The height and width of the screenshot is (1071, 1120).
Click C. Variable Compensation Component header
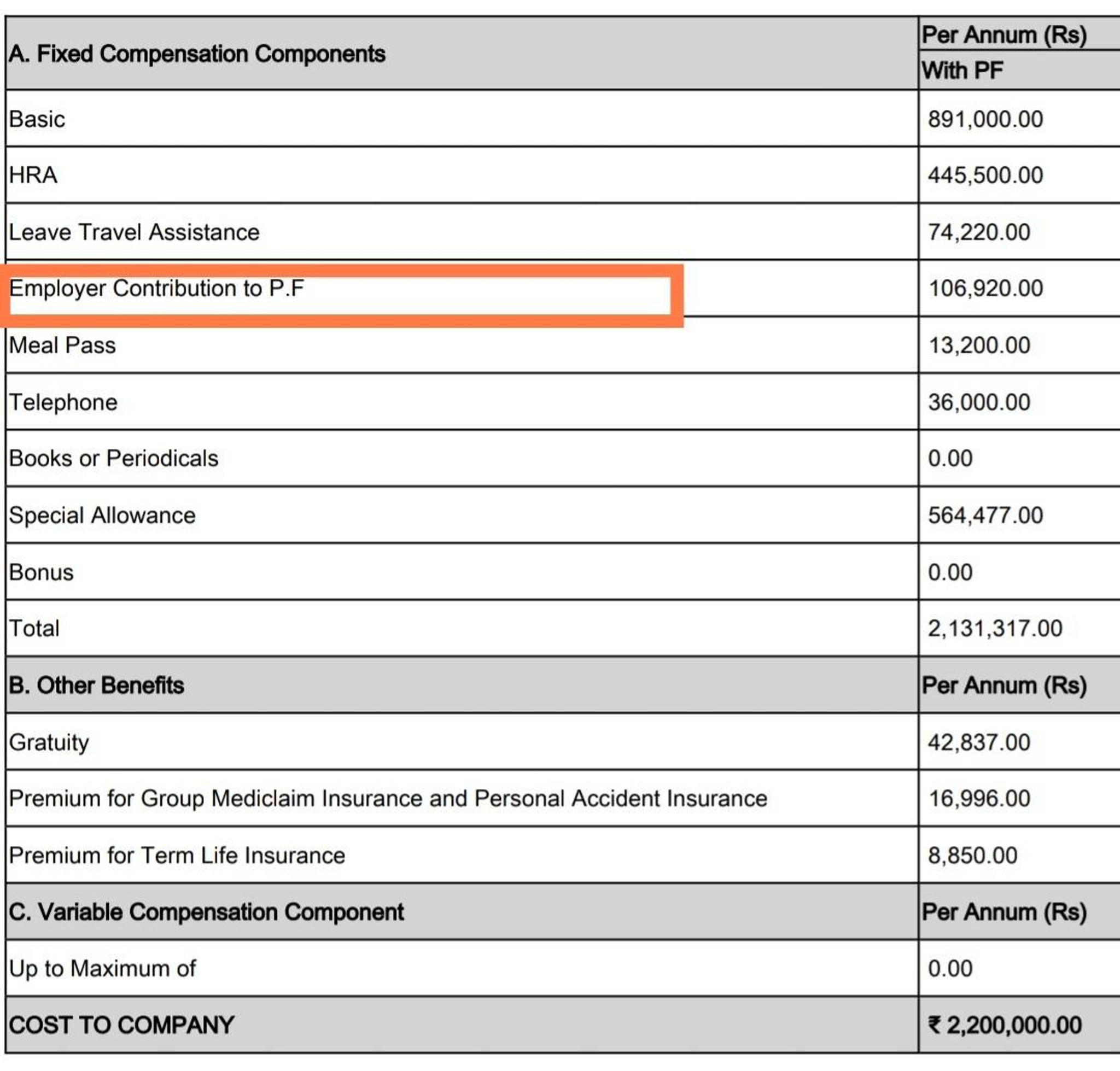point(206,912)
